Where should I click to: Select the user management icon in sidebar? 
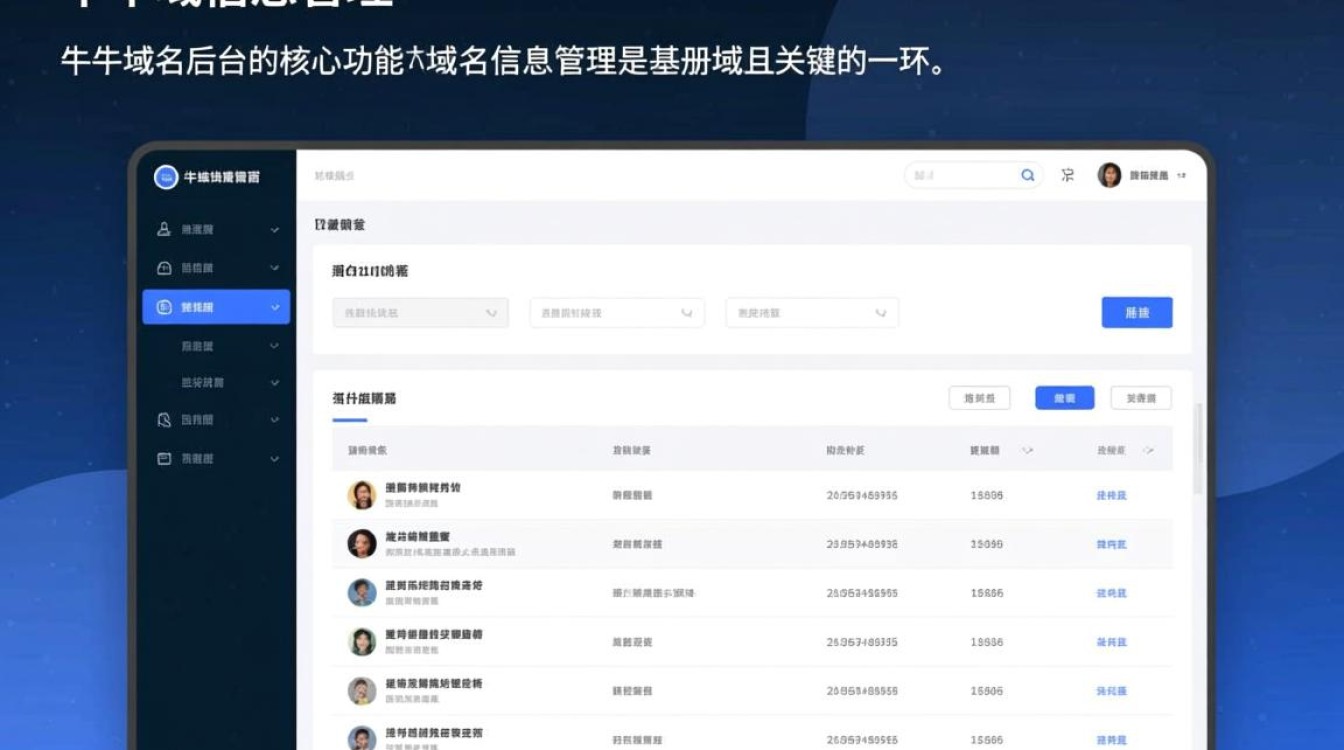click(x=162, y=229)
